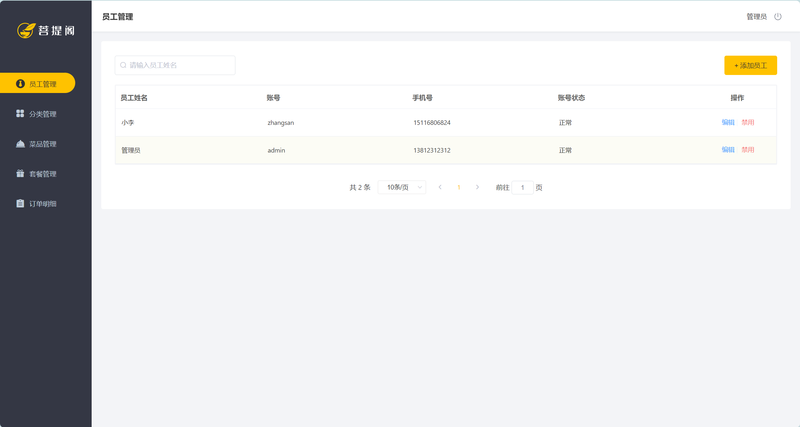Screen dimensions: 800x427
Task: Disable the 管理员 admin account
Action: click(x=747, y=150)
